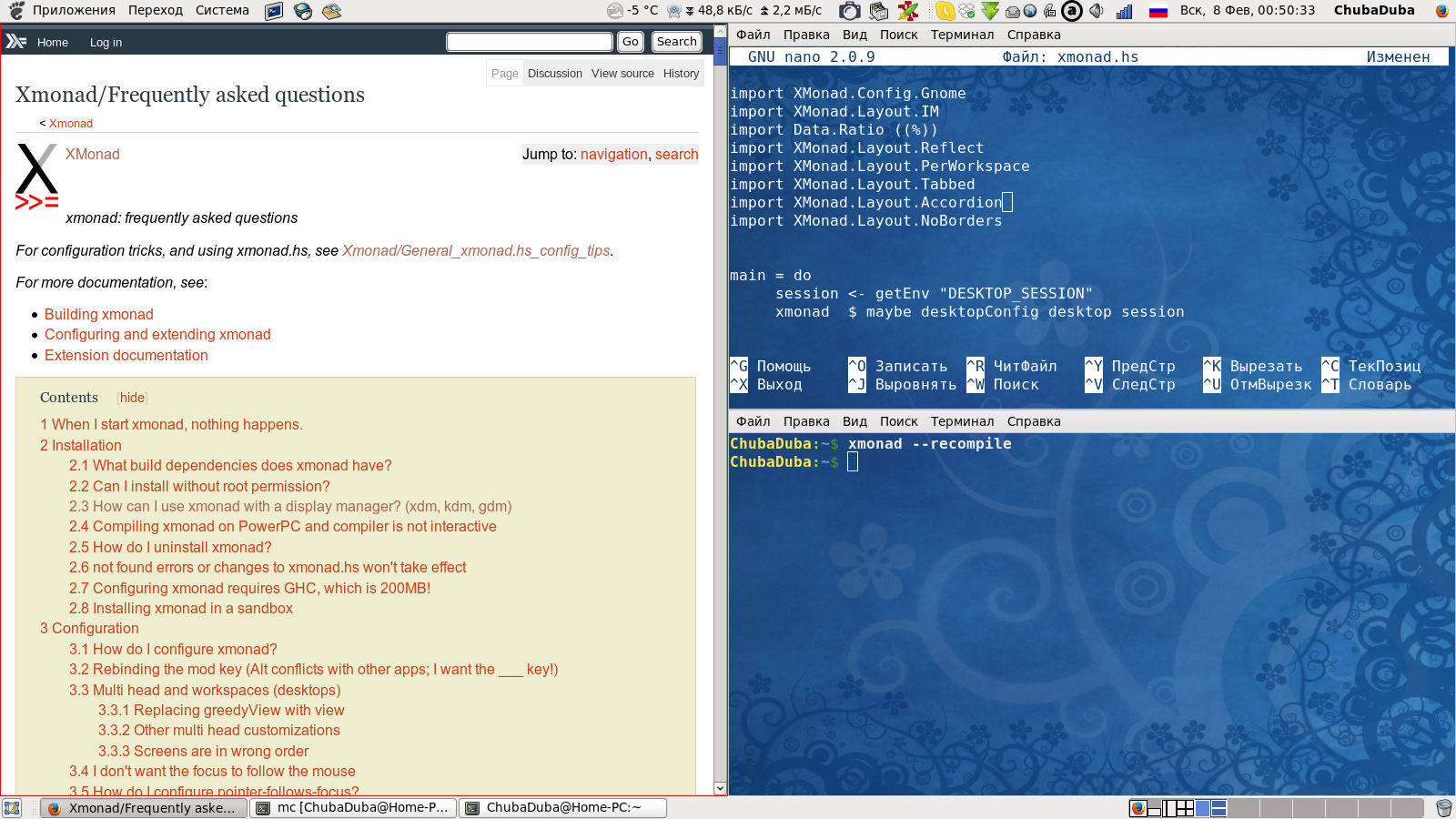The image size is (1456, 819).
Task: Open Справка menu in lower terminal window
Action: (1034, 421)
